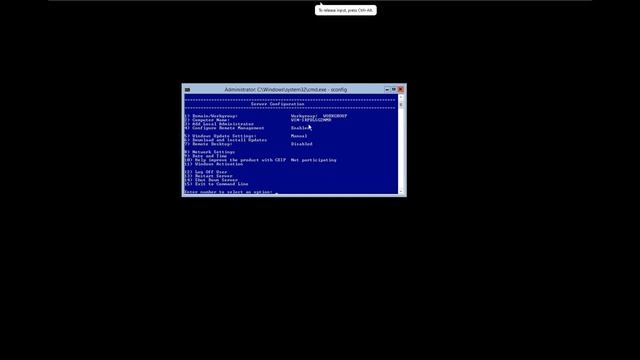Click the 'Manual' Windows Update value

(299, 136)
